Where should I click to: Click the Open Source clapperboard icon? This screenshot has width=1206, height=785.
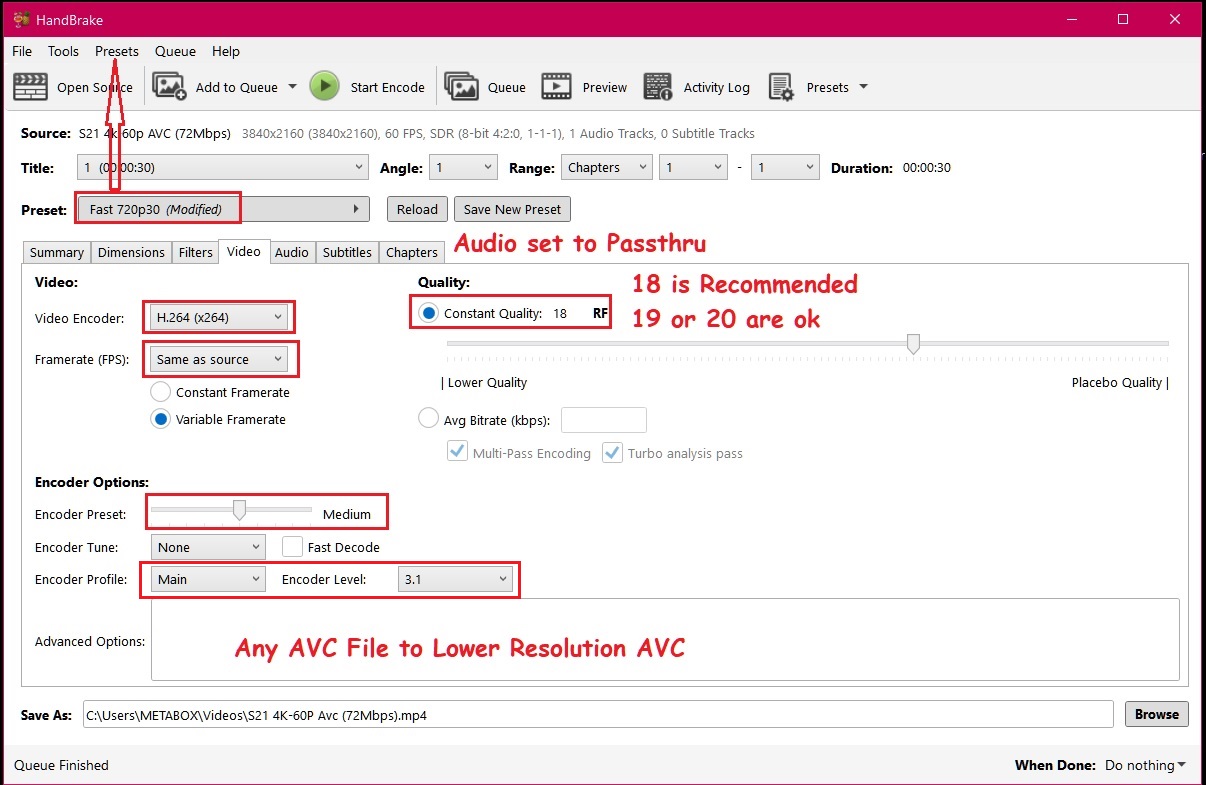point(30,87)
